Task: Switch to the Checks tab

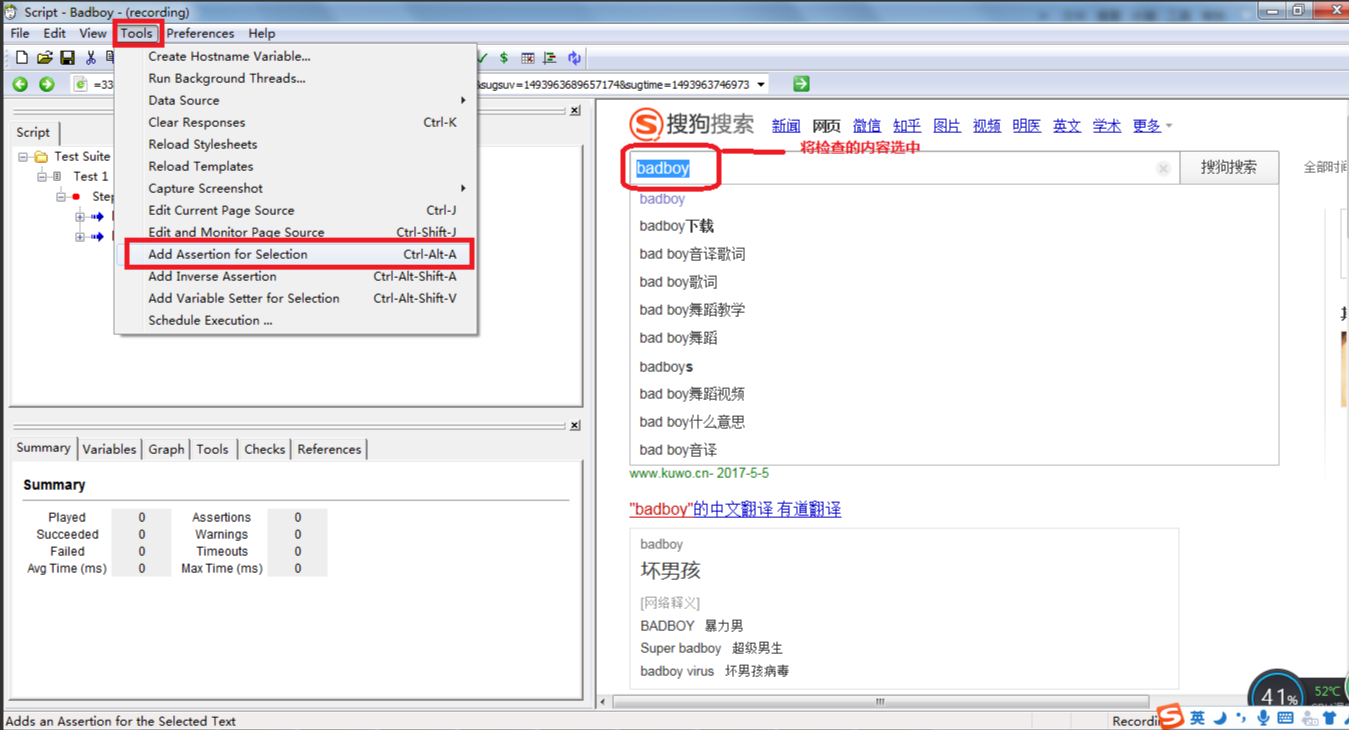Action: pyautogui.click(x=265, y=449)
